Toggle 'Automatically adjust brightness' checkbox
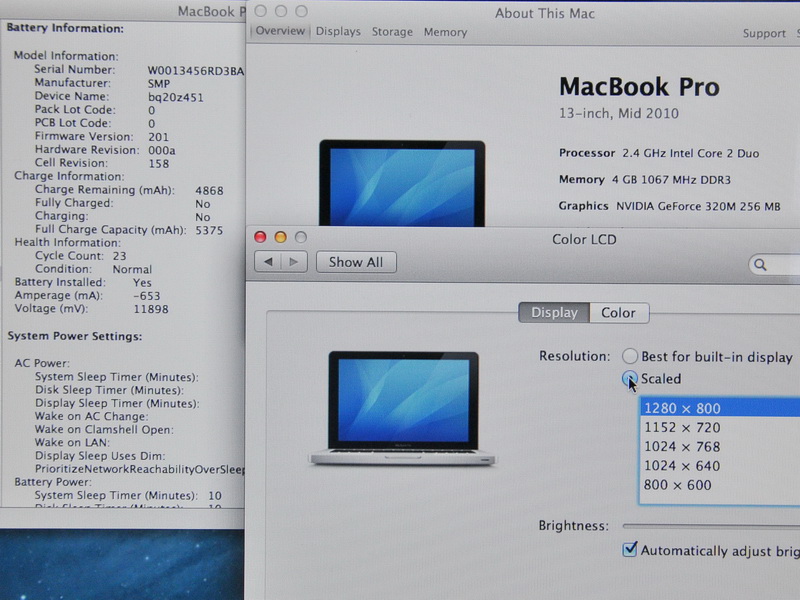The width and height of the screenshot is (800, 600). click(630, 550)
